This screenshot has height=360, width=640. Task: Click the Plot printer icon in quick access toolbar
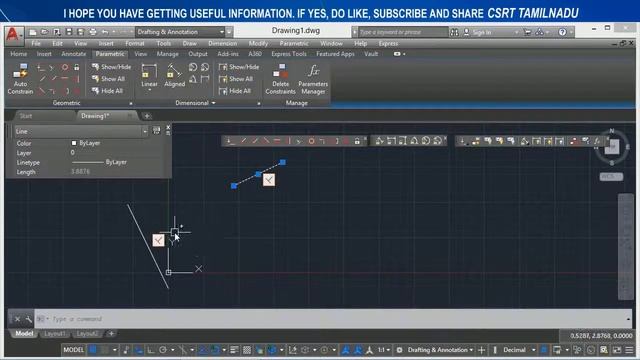93,32
